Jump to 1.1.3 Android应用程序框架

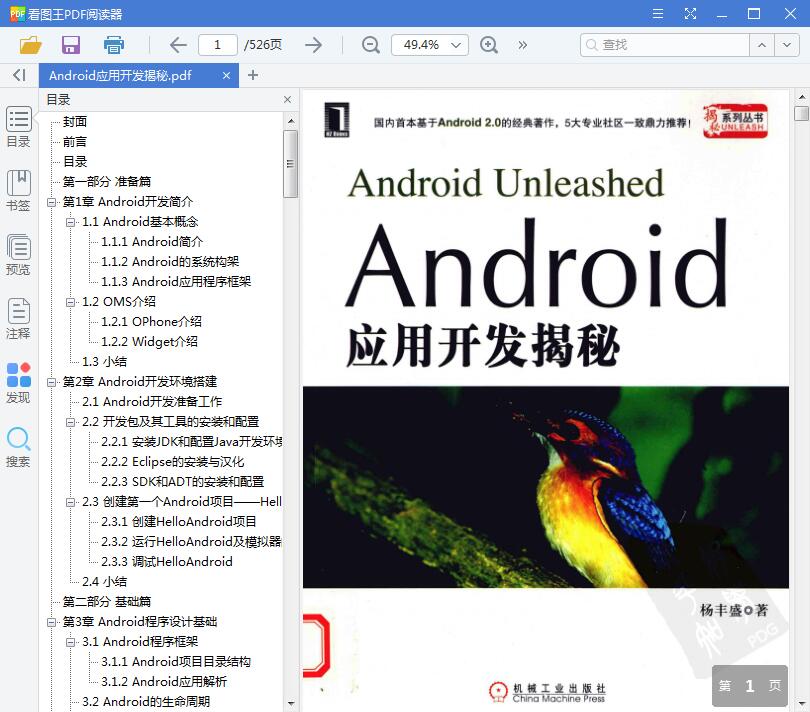[x=176, y=282]
